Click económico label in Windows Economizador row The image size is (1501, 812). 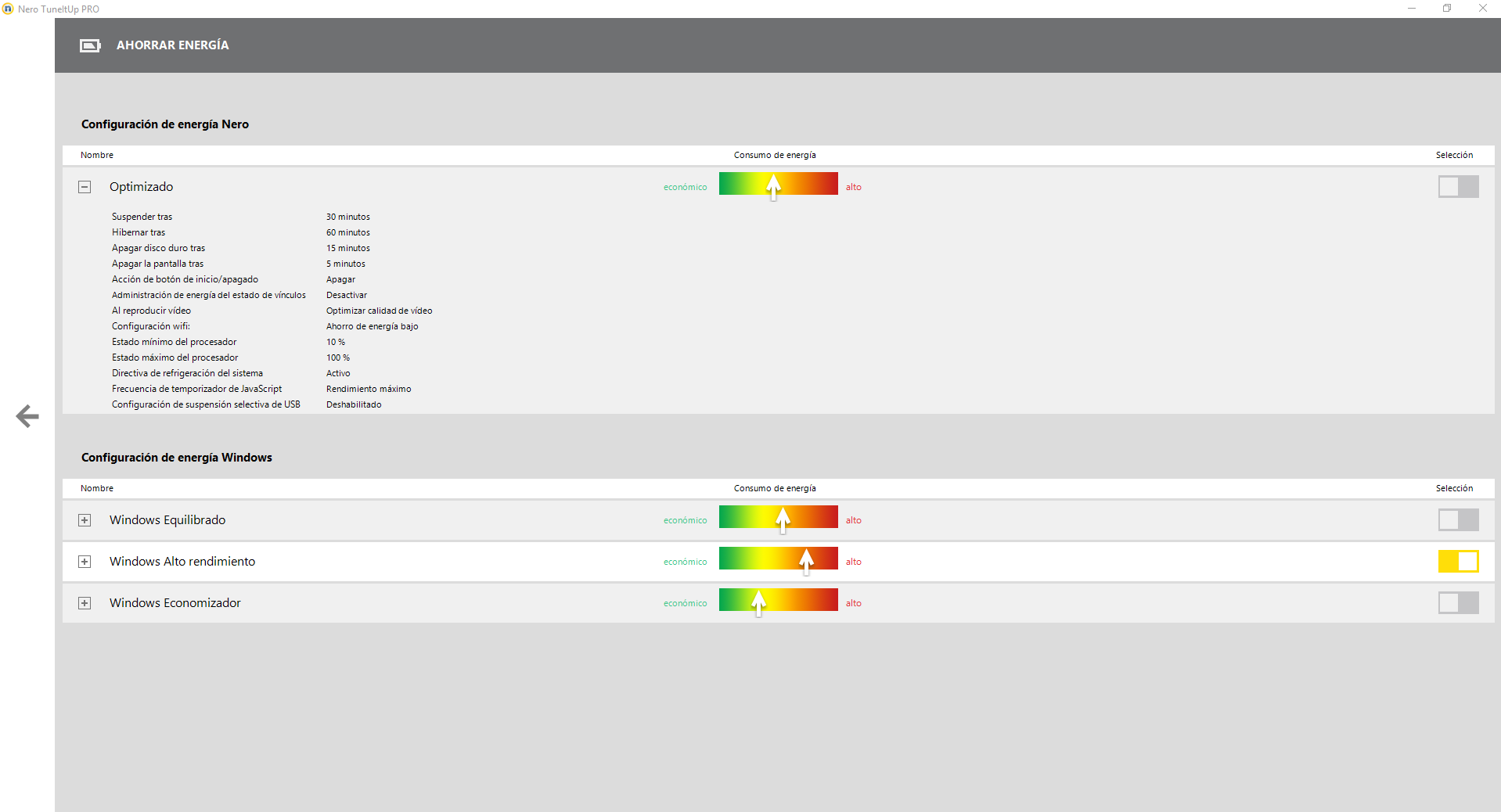(686, 603)
